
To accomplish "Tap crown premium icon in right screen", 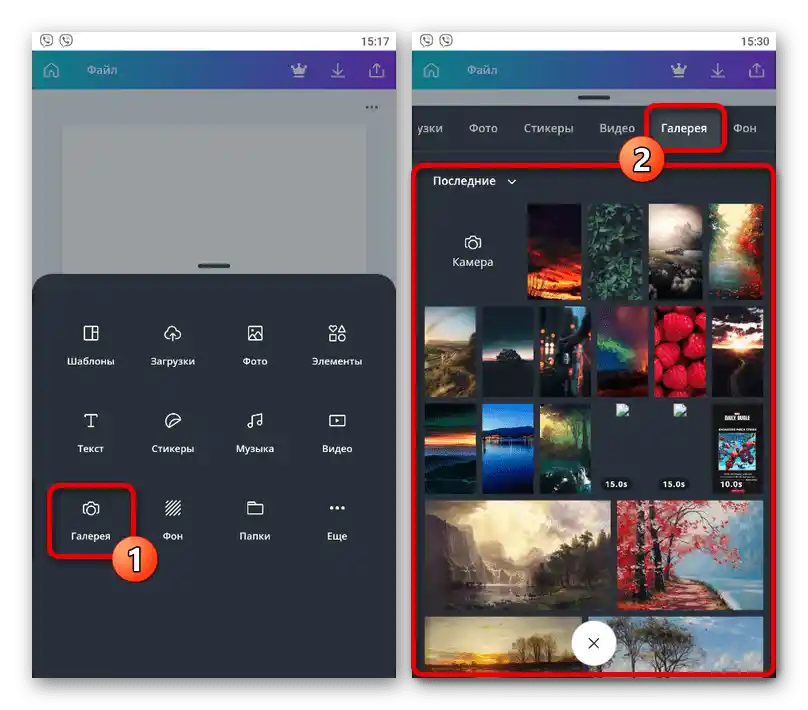I will 679,70.
